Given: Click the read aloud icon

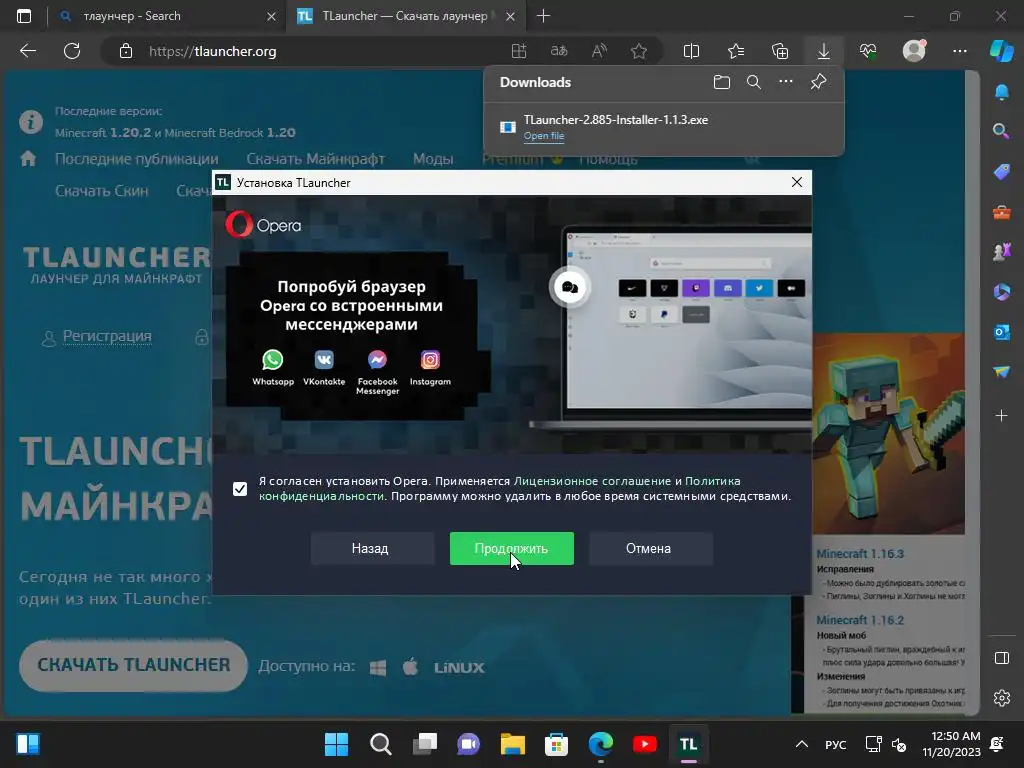Looking at the screenshot, I should [x=599, y=51].
